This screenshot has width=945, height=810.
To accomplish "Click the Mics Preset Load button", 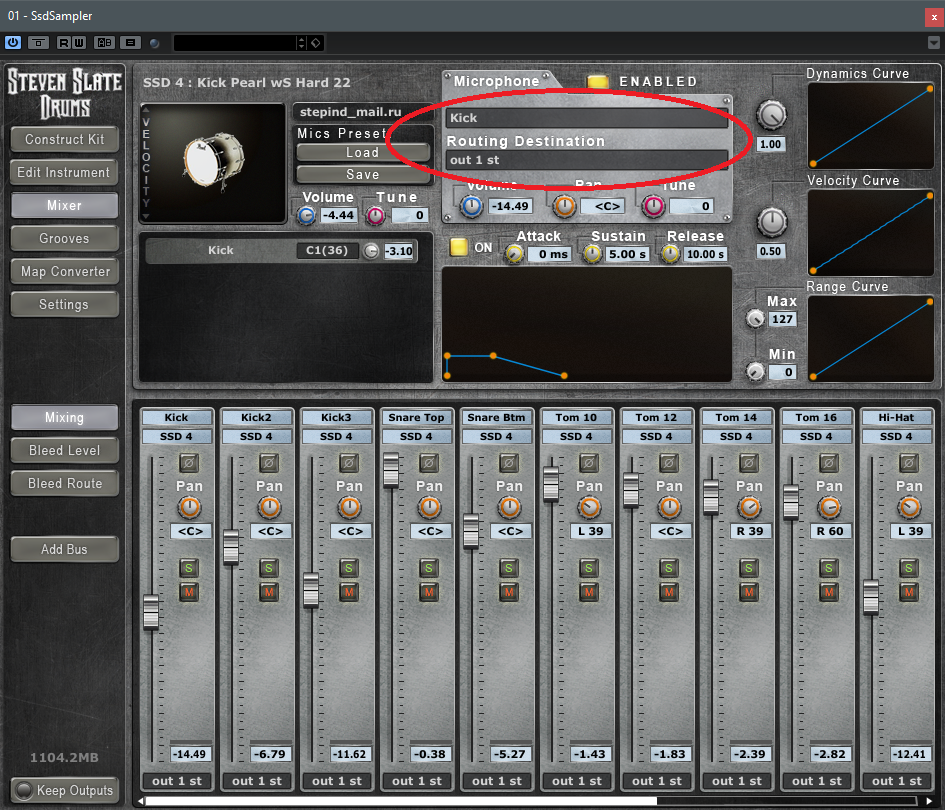I will (363, 152).
